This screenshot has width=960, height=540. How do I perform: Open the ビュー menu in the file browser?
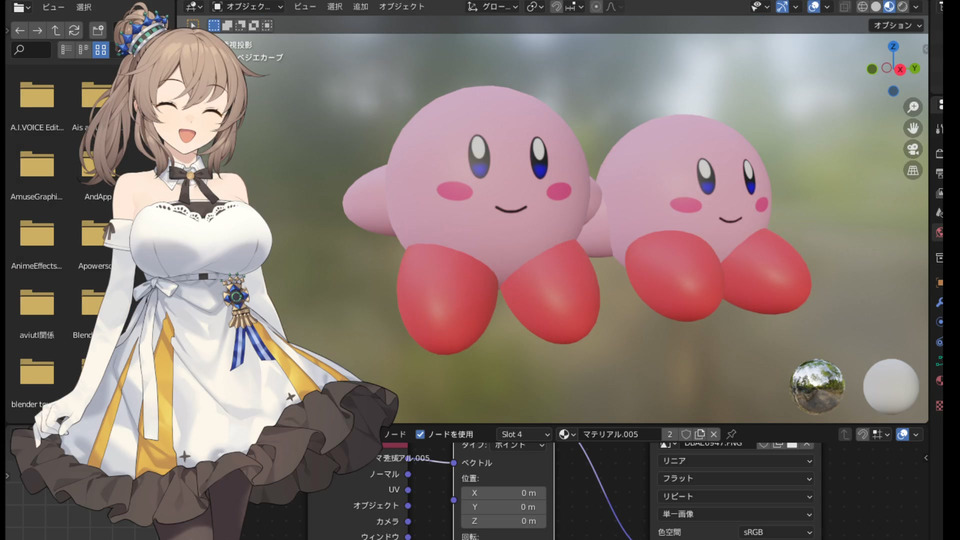(x=53, y=7)
